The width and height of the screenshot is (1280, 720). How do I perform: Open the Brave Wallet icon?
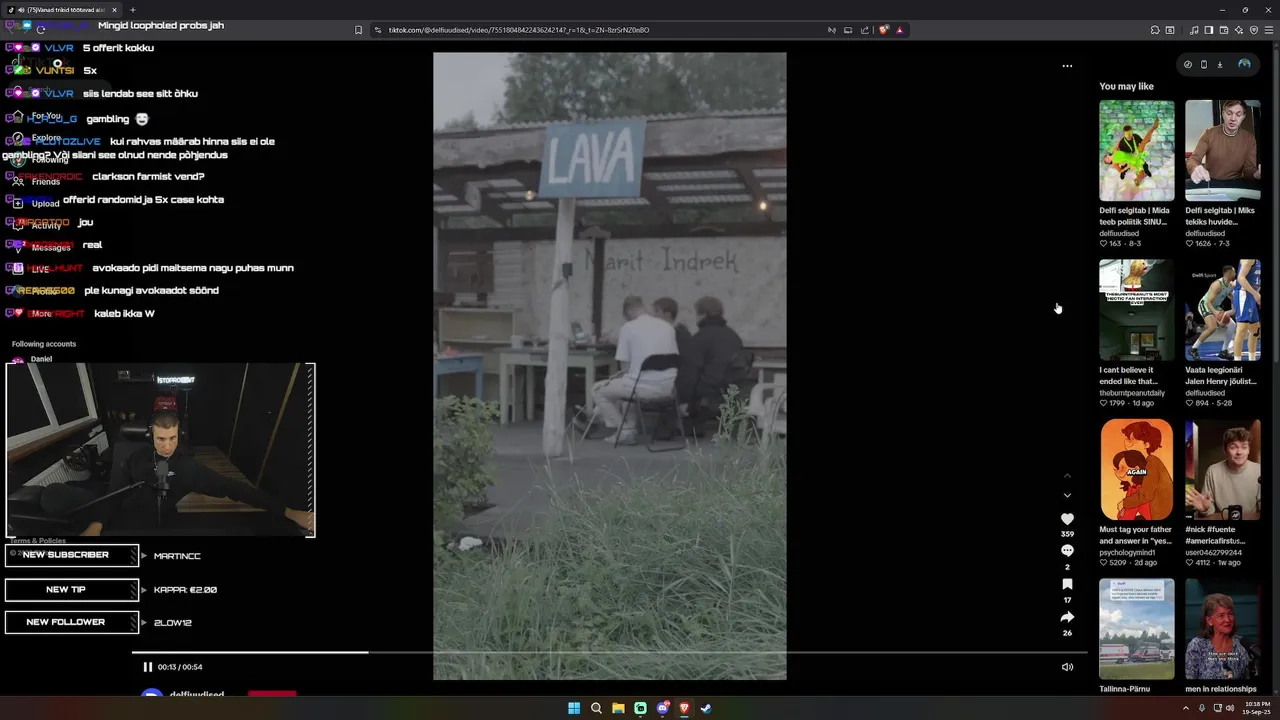pyautogui.click(x=1223, y=30)
